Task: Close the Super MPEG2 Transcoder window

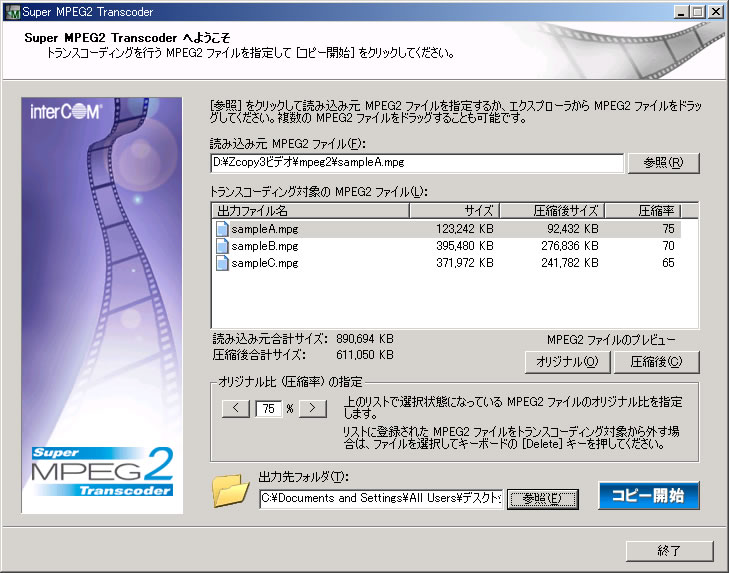Action: [x=715, y=12]
